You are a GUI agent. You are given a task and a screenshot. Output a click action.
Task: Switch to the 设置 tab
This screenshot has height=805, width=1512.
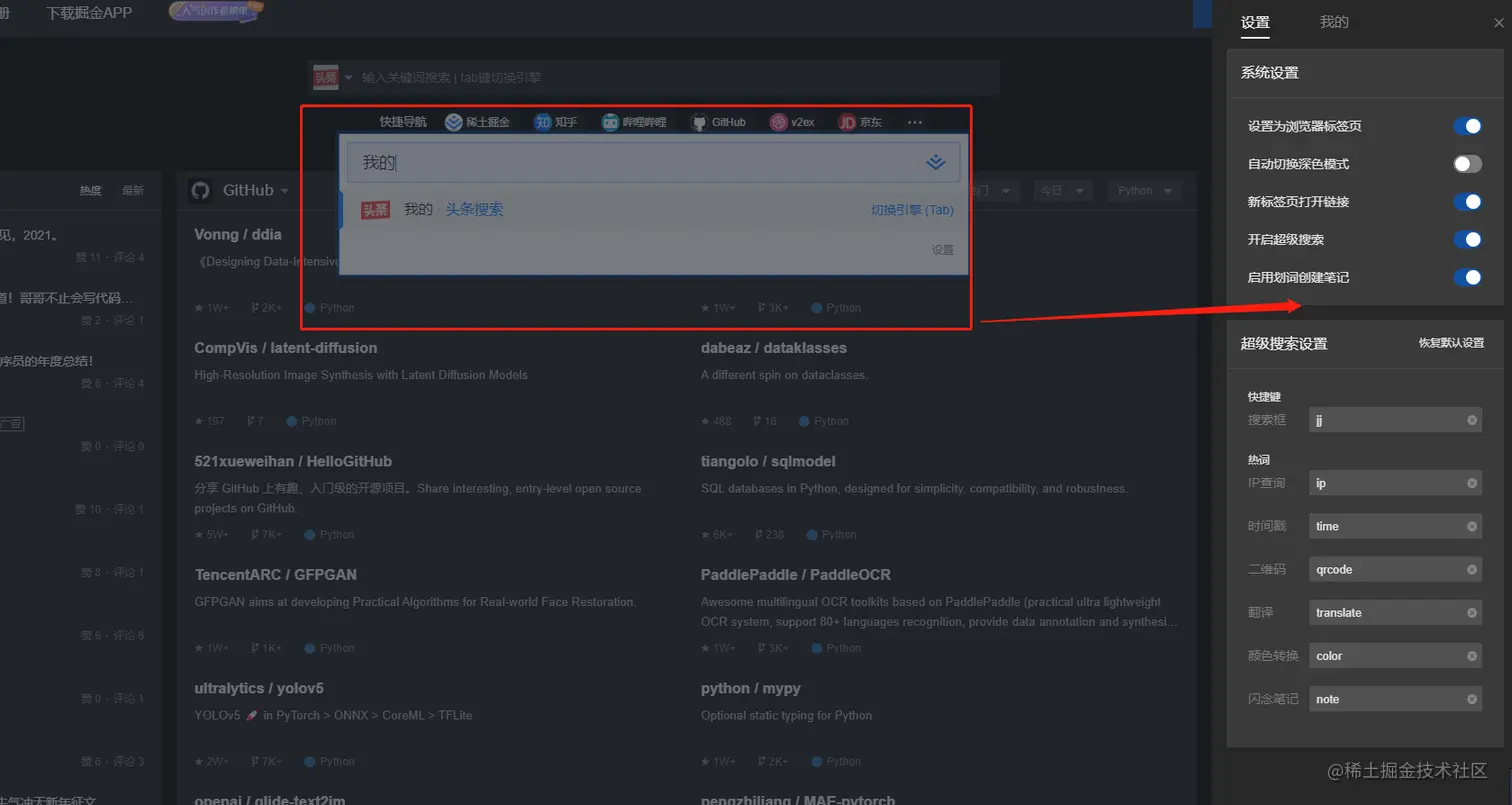(x=1255, y=22)
